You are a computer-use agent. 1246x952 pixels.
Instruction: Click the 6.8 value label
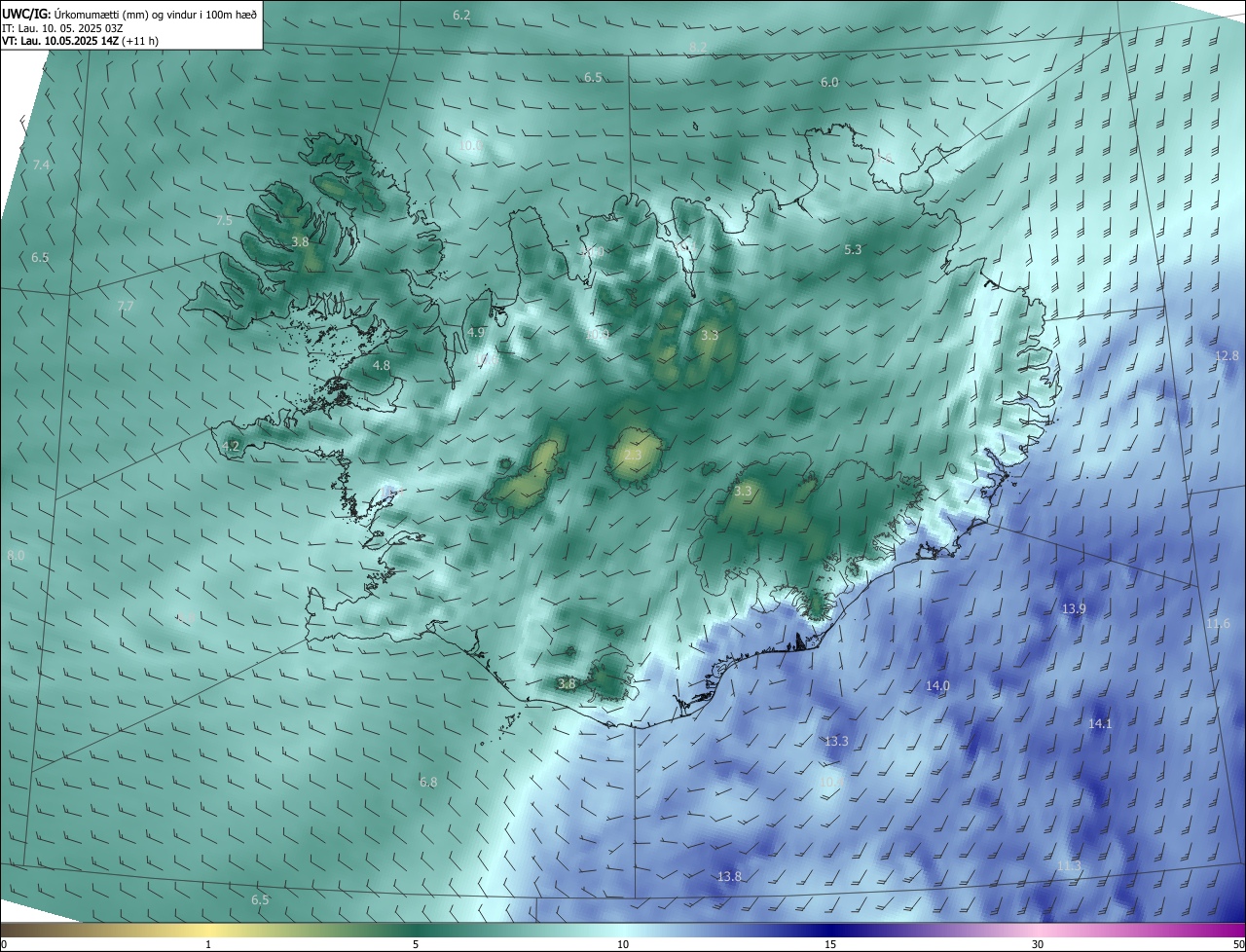tap(428, 783)
